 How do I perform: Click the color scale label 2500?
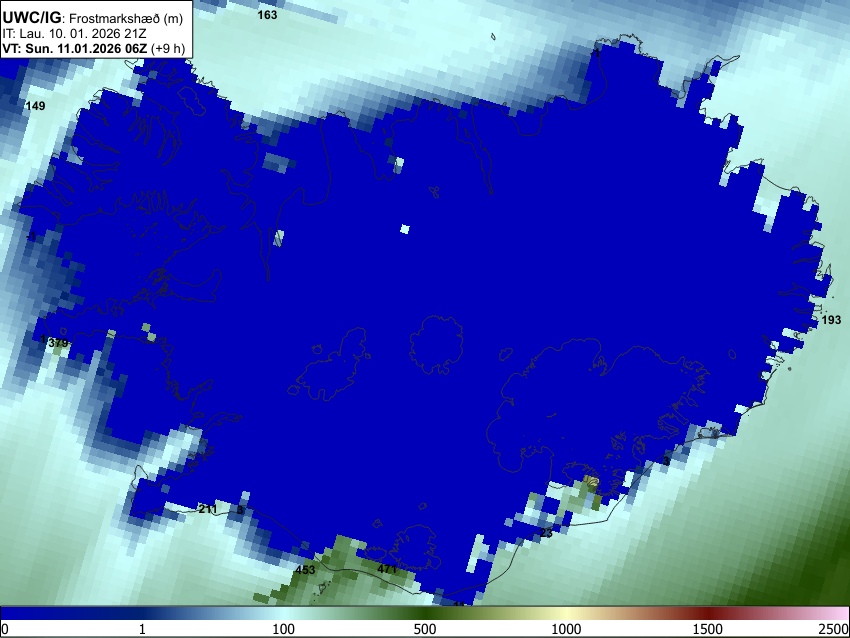tap(834, 629)
